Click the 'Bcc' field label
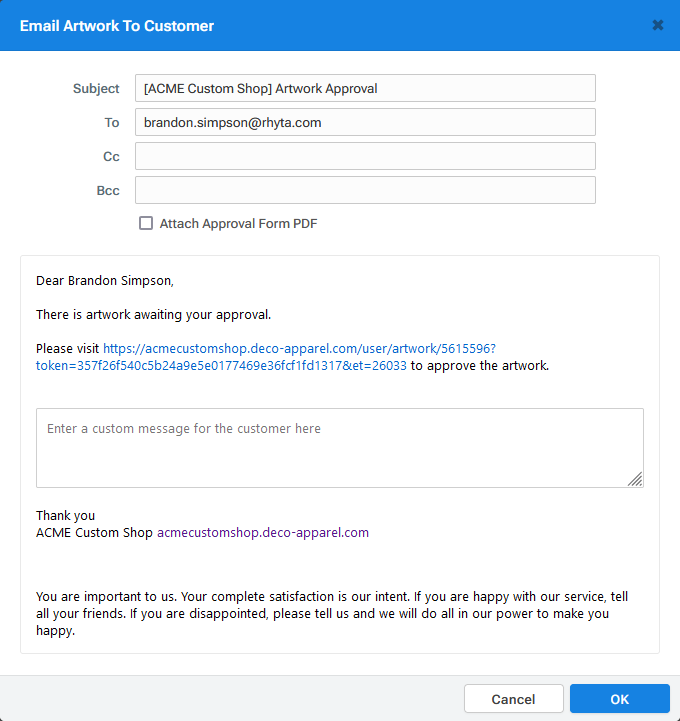Image resolution: width=680 pixels, height=721 pixels. click(x=108, y=190)
